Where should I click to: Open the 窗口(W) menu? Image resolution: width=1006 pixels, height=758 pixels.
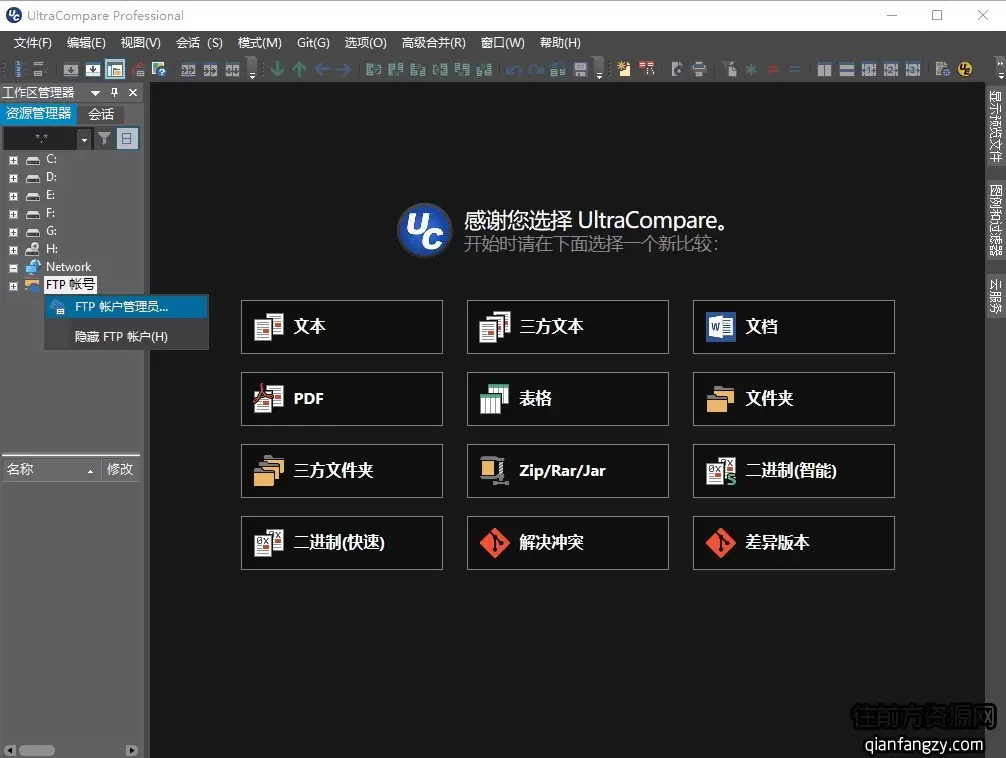[502, 42]
